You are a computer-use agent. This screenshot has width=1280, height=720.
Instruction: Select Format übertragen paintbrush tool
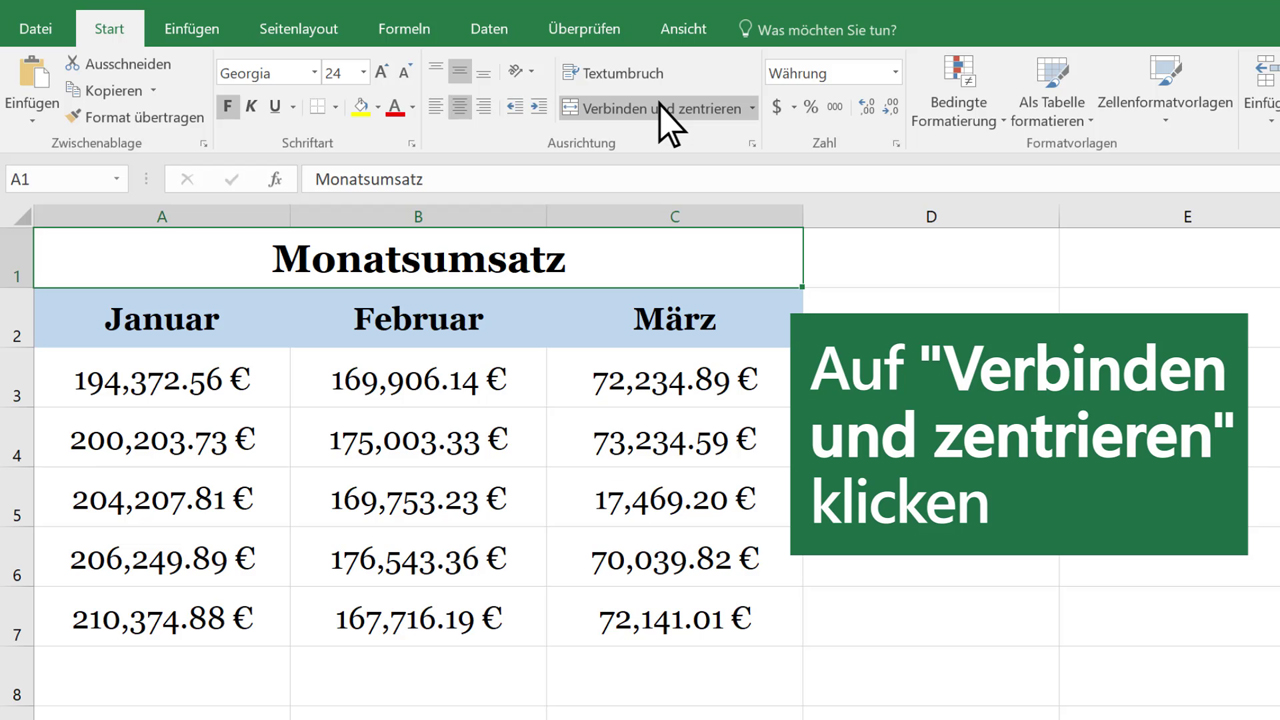click(134, 117)
